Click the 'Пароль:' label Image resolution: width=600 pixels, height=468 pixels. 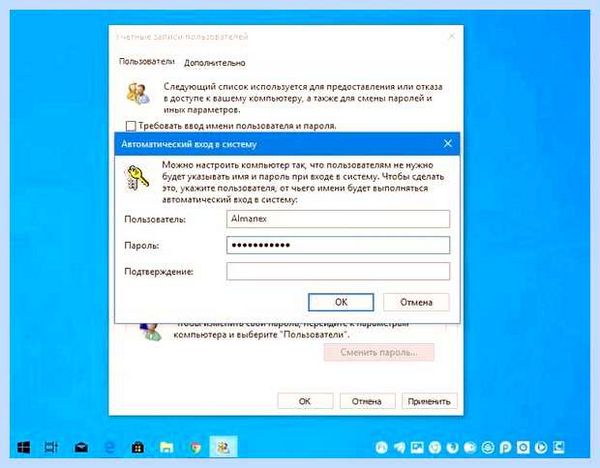142,245
